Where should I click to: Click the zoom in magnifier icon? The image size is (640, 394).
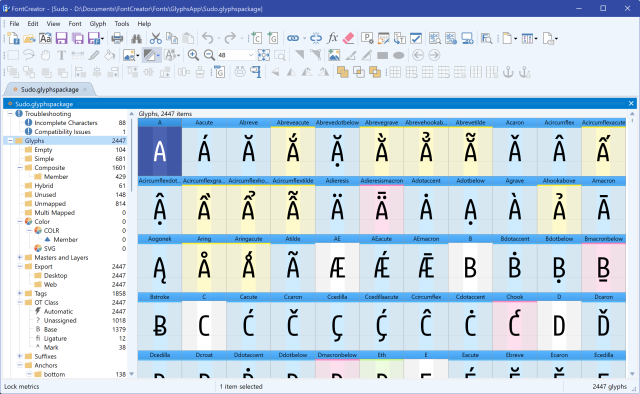click(193, 55)
